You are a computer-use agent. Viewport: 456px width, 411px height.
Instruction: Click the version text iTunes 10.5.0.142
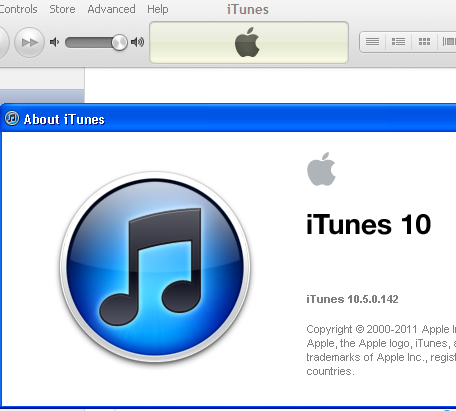352,299
